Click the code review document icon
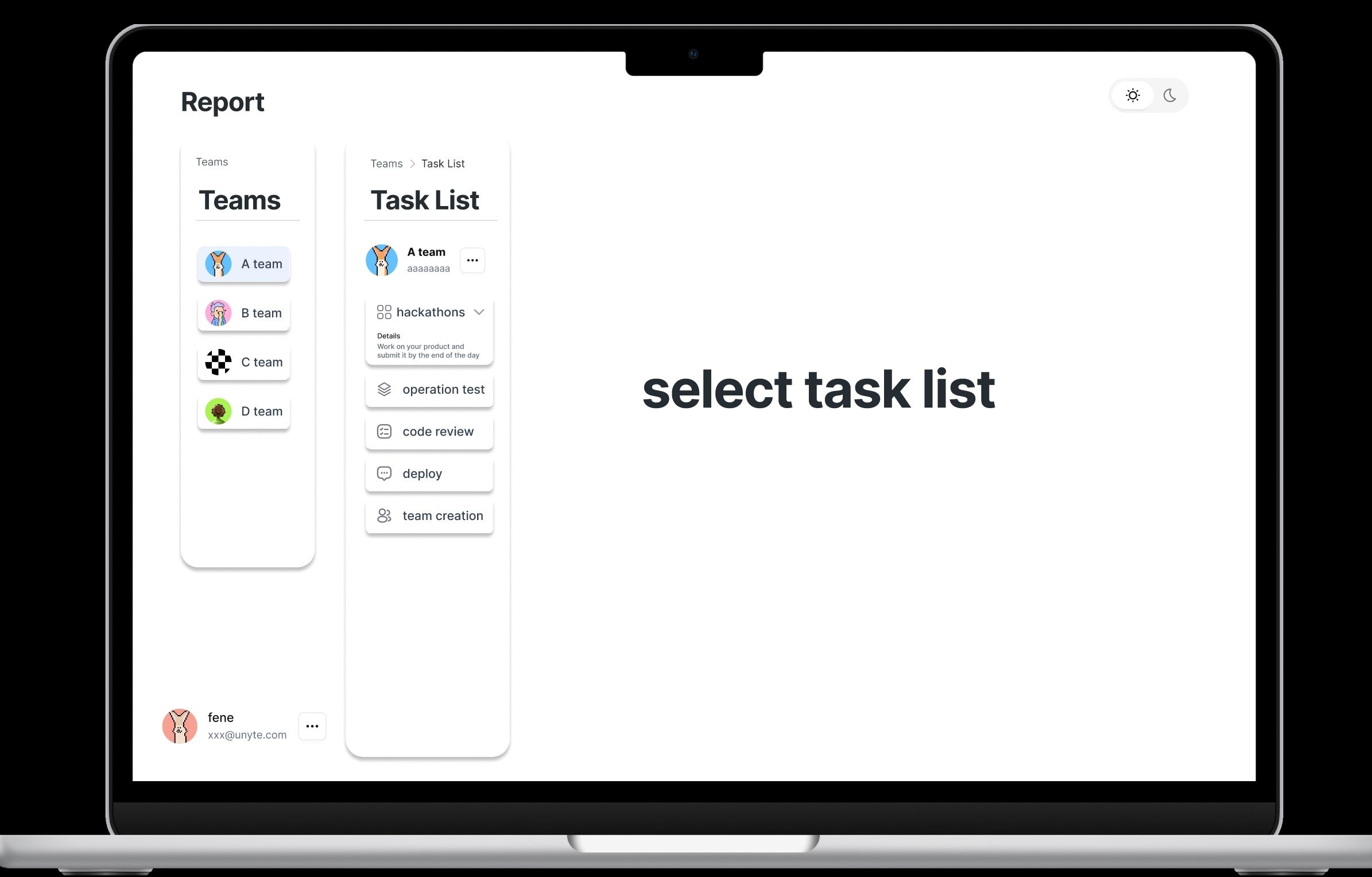Image resolution: width=1372 pixels, height=877 pixels. coord(384,431)
